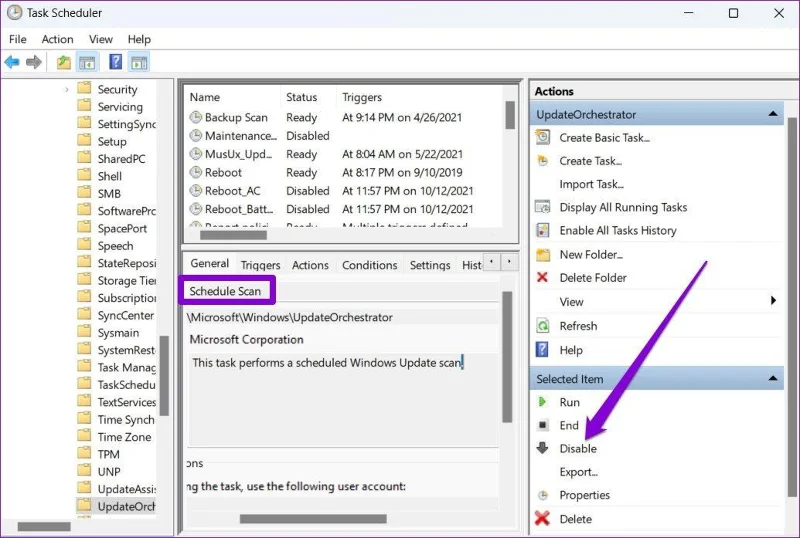
Task: Click the task details horizontal scrollbar thumb
Action: point(313,519)
